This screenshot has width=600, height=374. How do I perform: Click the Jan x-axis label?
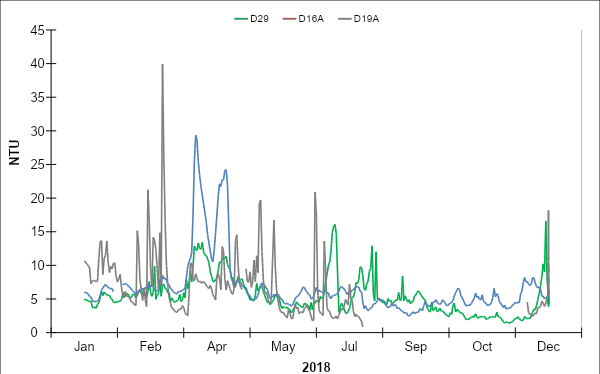pyautogui.click(x=84, y=347)
